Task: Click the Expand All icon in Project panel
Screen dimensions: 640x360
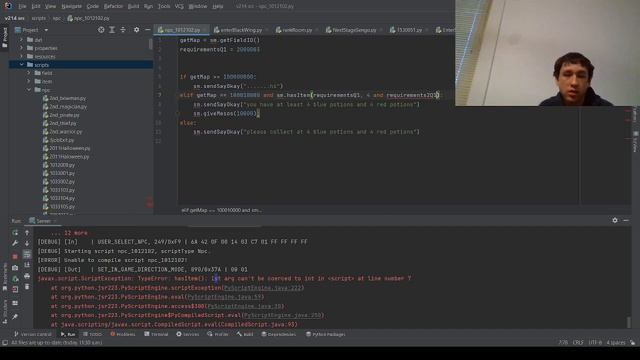Action: pos(112,30)
